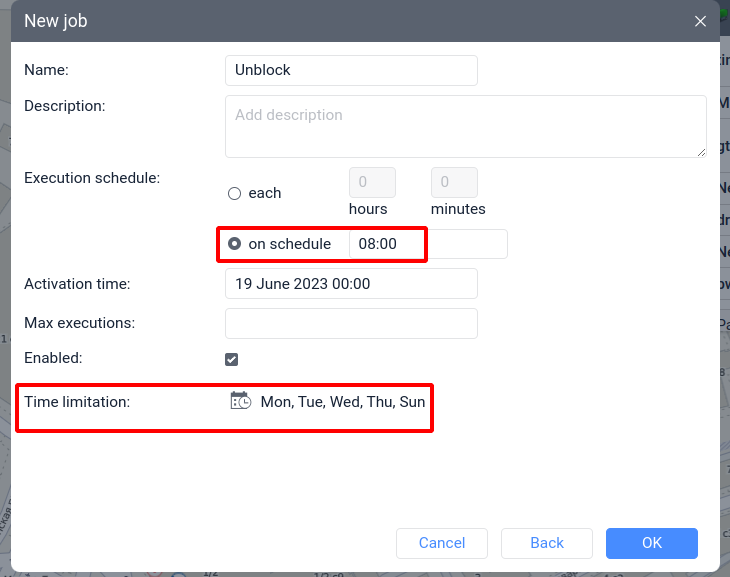Select the 'each' interval radio button
Image resolution: width=730 pixels, height=577 pixels.
click(235, 193)
